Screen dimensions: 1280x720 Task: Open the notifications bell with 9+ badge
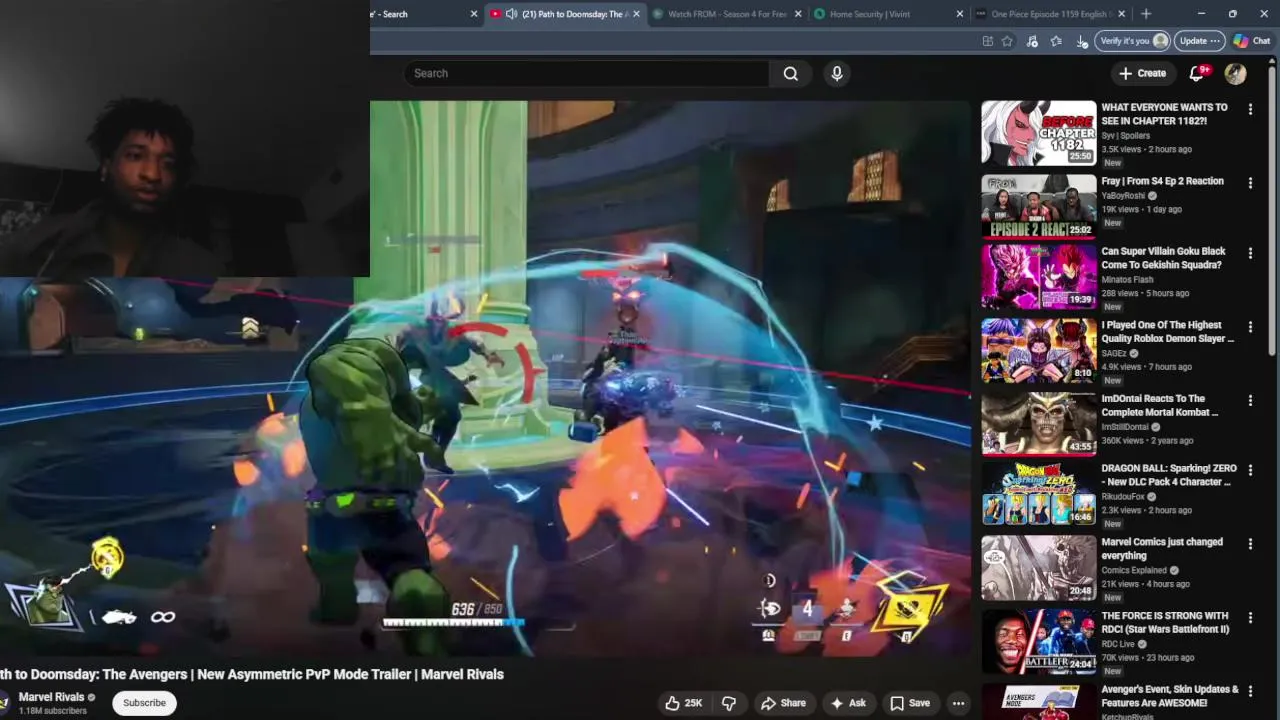click(x=1197, y=73)
